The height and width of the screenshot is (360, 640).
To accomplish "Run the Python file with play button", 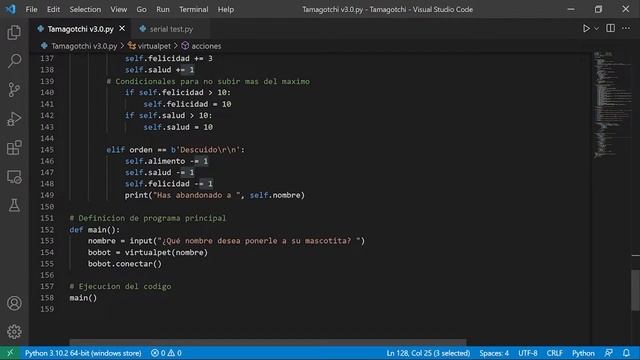I will pyautogui.click(x=586, y=29).
